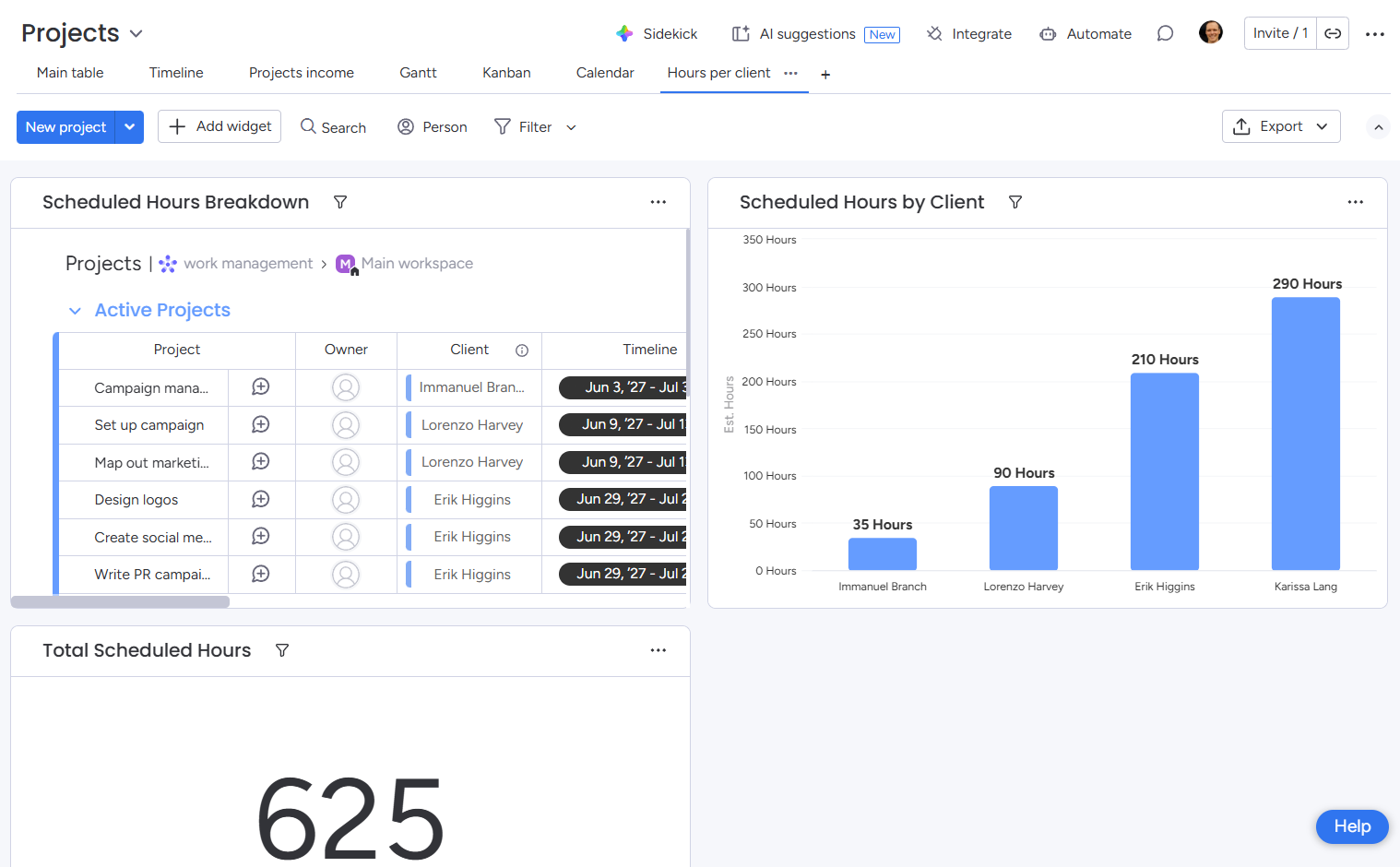Viewport: 1400px width, 867px height.
Task: Assign owner for Map out marketing row
Action: click(346, 462)
